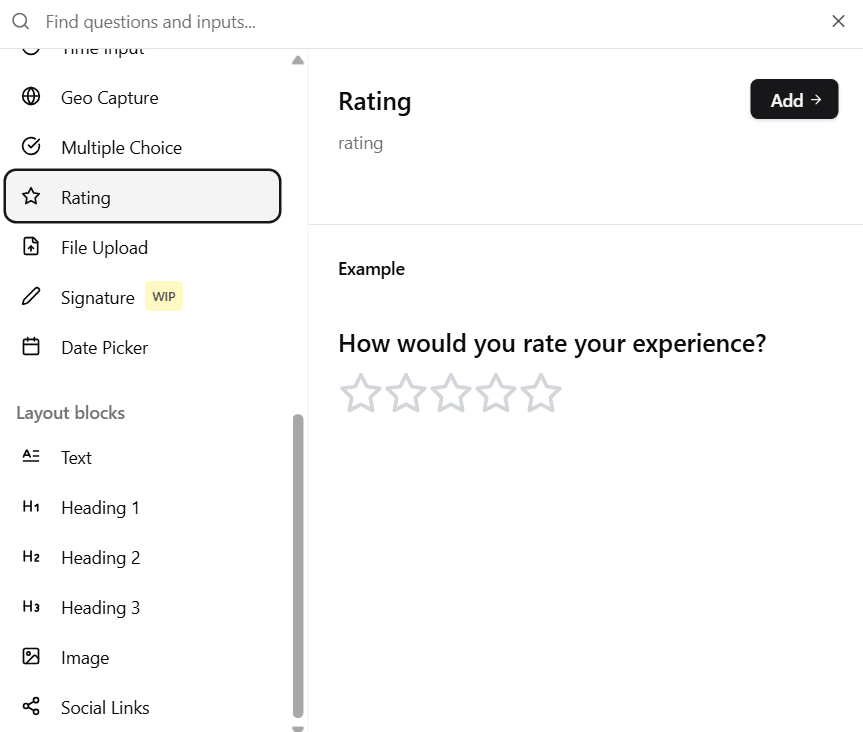
Task: Click the File Upload icon
Action: point(31,247)
